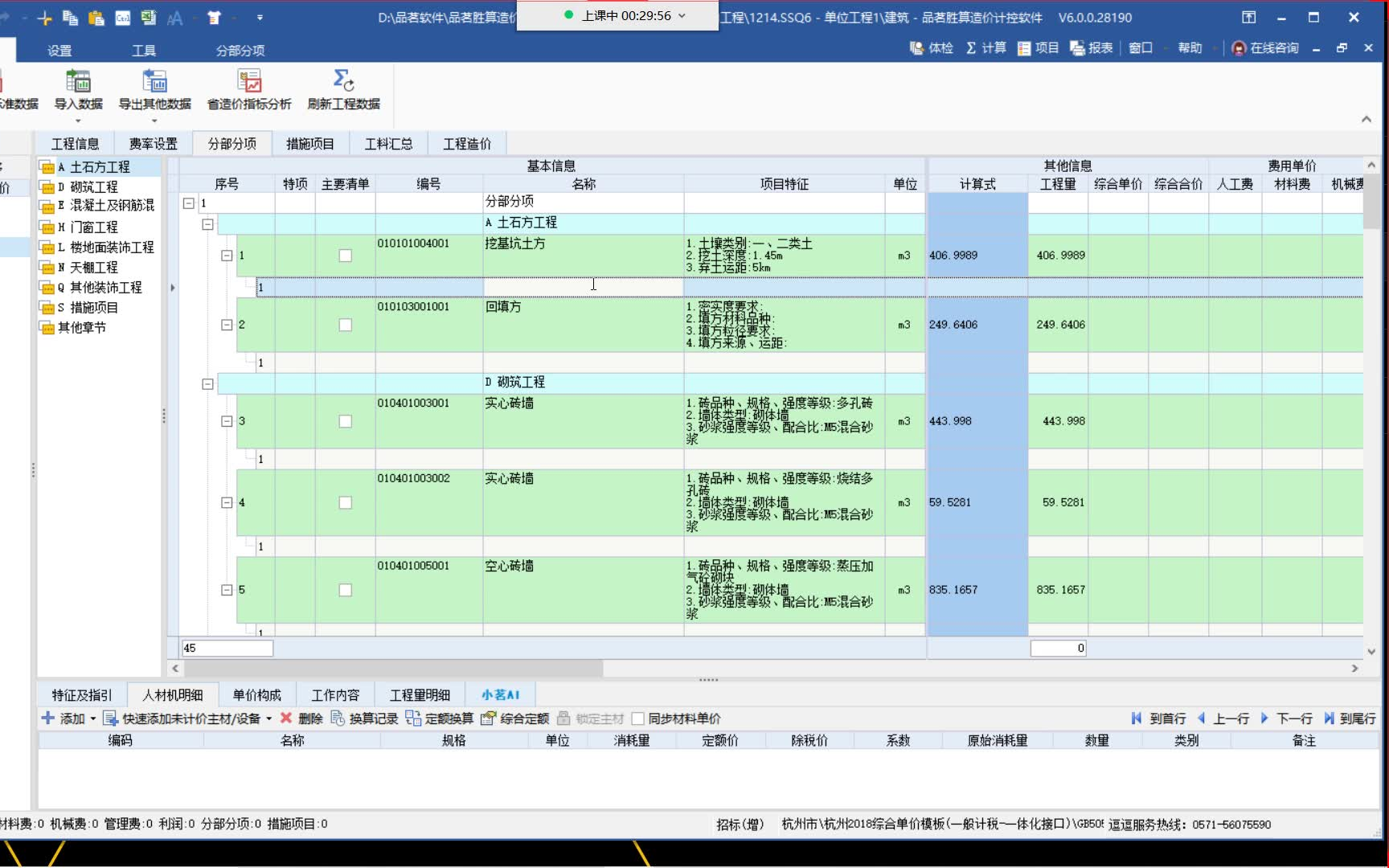This screenshot has height=868, width=1389.
Task: Click the Excel export icon in title bar
Action: click(x=149, y=18)
